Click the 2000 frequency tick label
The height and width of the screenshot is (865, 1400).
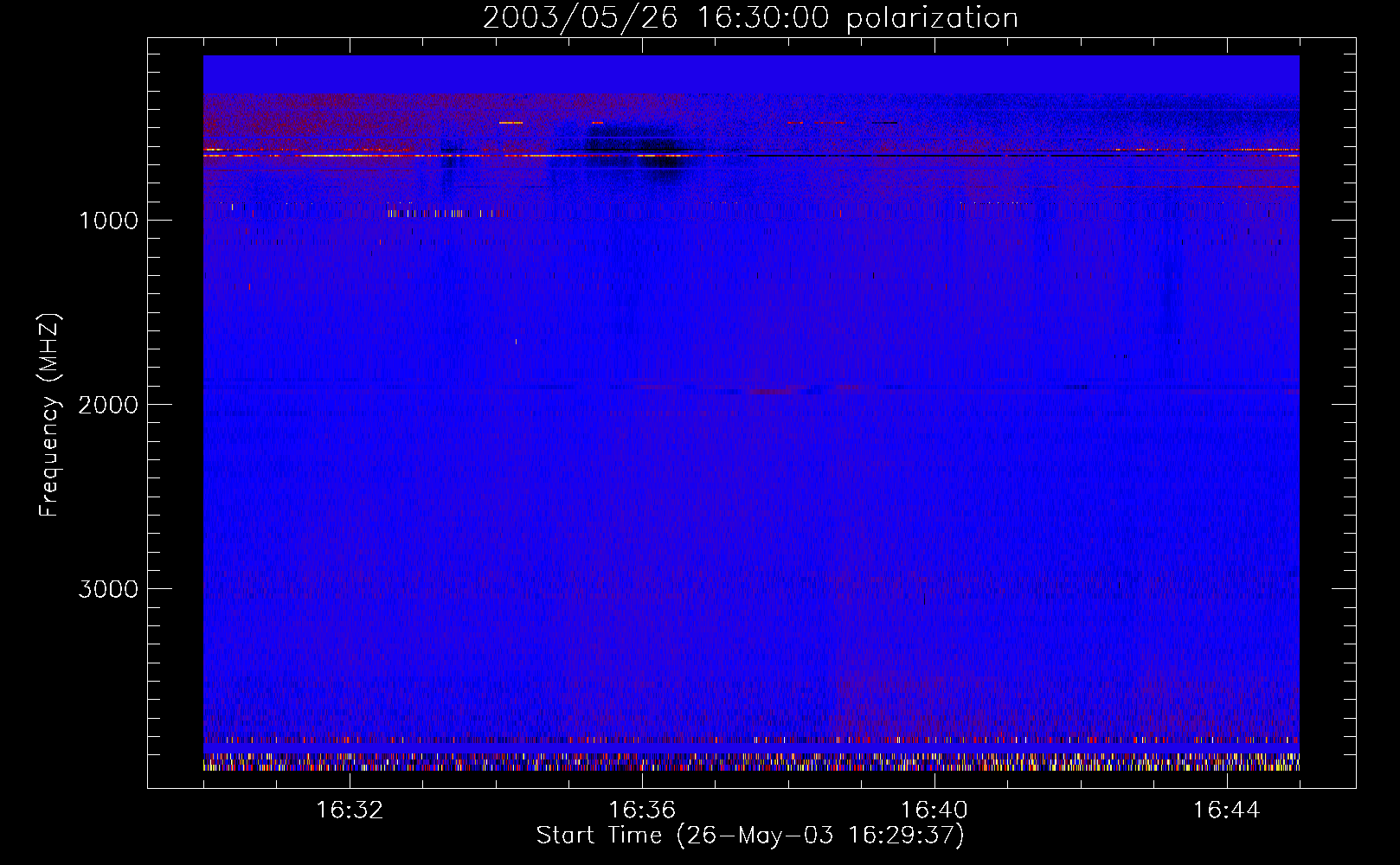point(109,405)
